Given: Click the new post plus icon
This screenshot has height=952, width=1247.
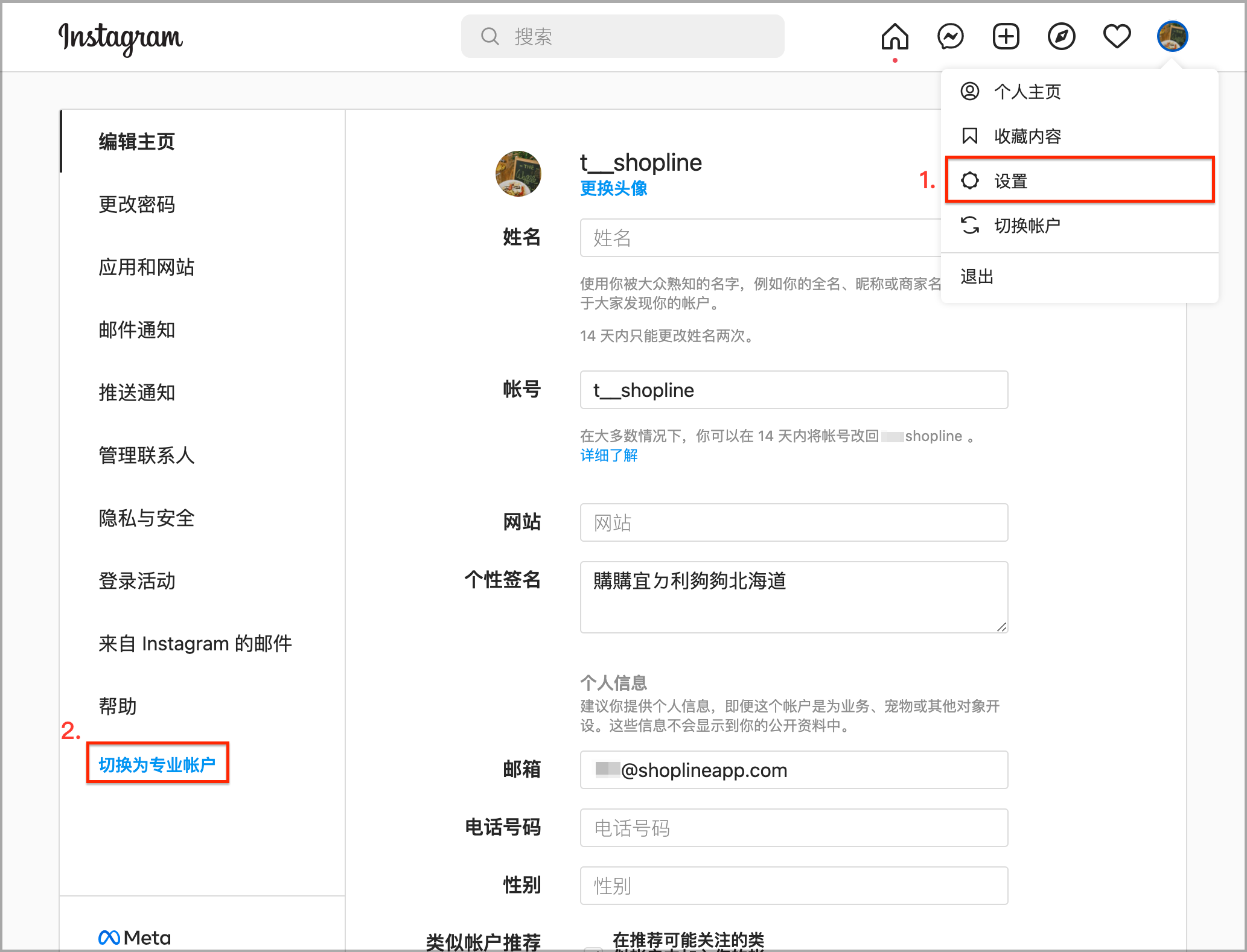Looking at the screenshot, I should point(1006,37).
